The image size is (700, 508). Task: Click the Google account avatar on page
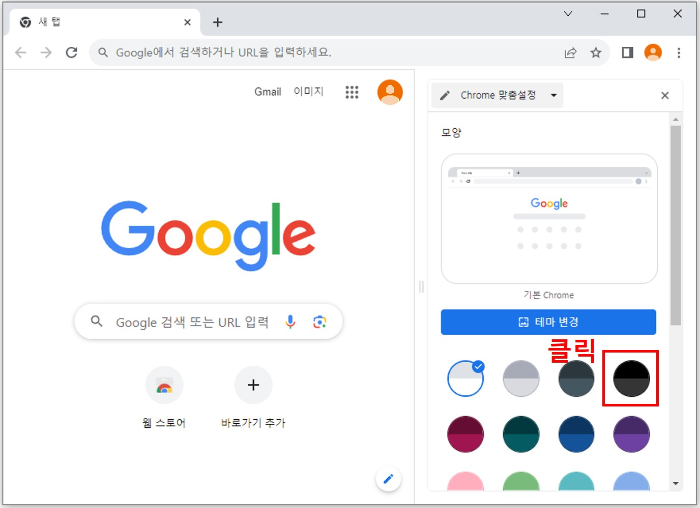[x=390, y=92]
